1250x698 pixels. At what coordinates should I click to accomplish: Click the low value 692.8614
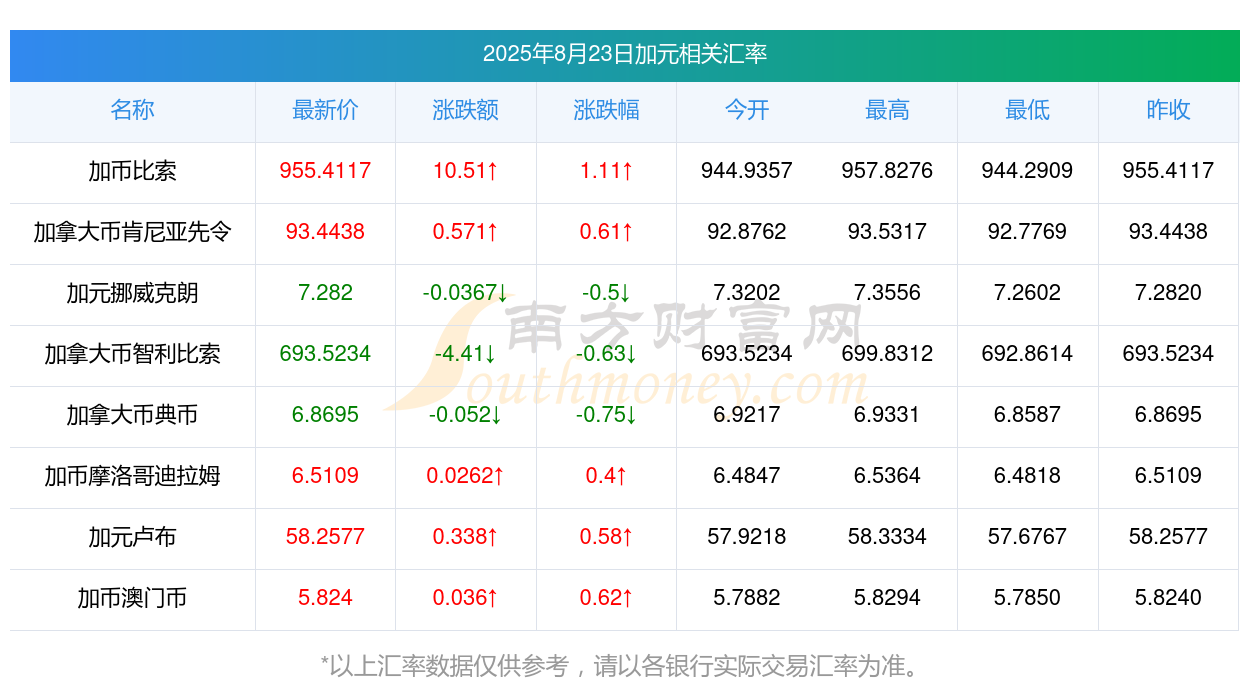click(1028, 354)
